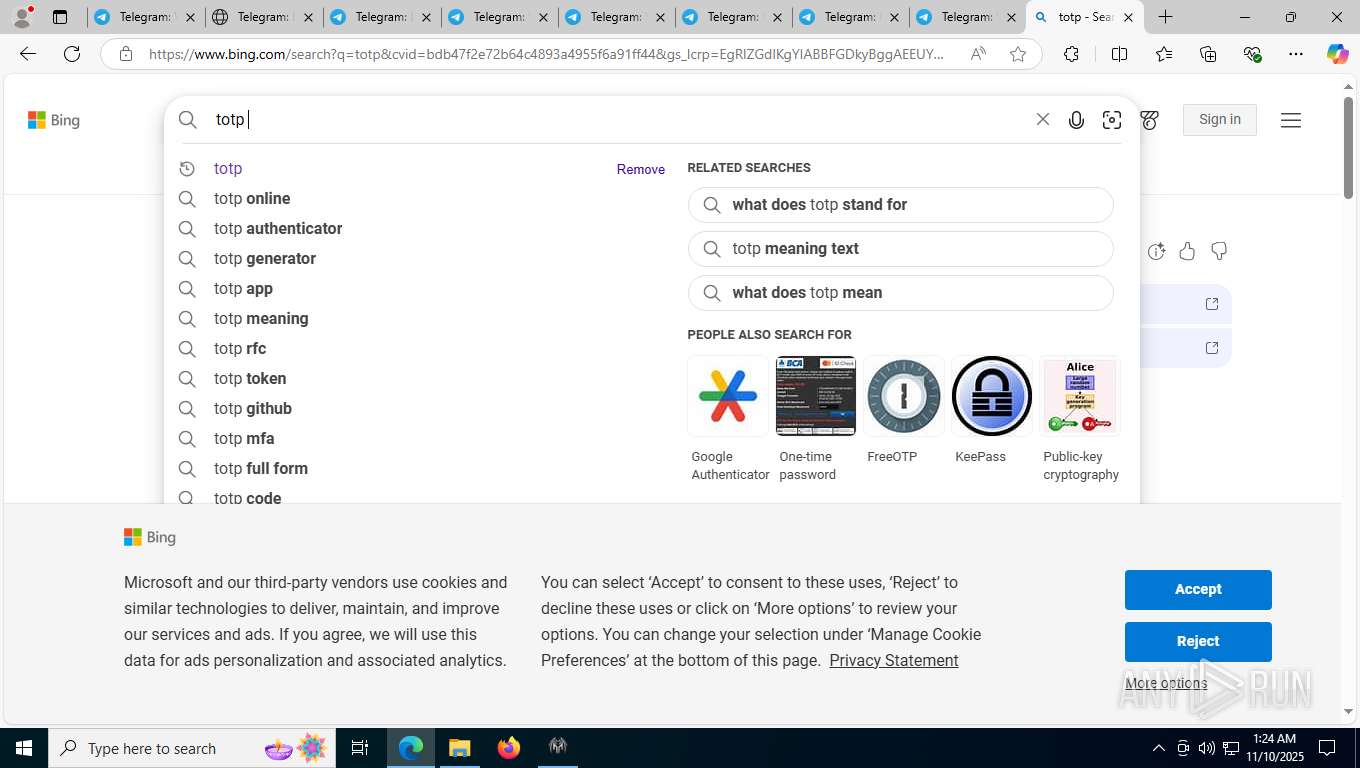Open visual search camera icon
Image resolution: width=1360 pixels, height=768 pixels.
(x=1112, y=120)
